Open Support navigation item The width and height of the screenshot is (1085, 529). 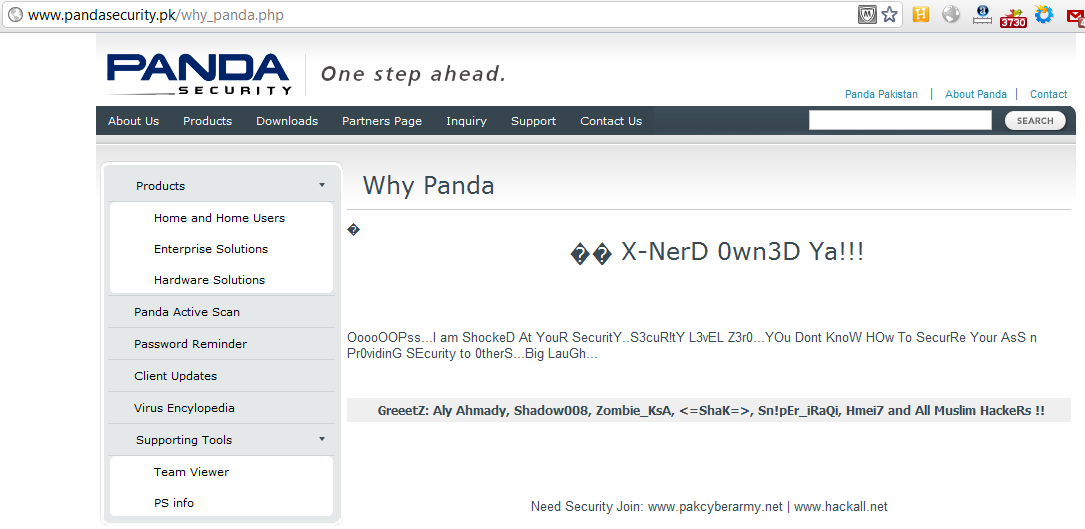click(x=534, y=121)
